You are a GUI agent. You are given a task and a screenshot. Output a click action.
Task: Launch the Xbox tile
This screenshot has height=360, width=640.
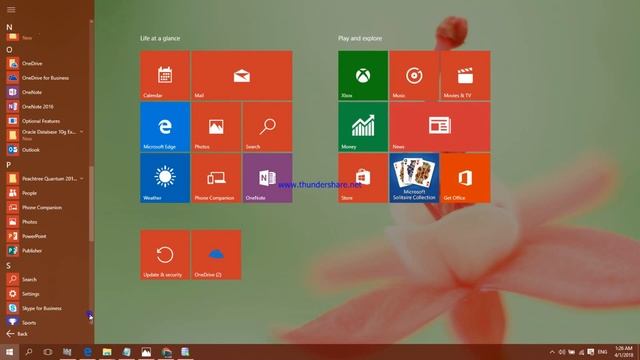363,76
